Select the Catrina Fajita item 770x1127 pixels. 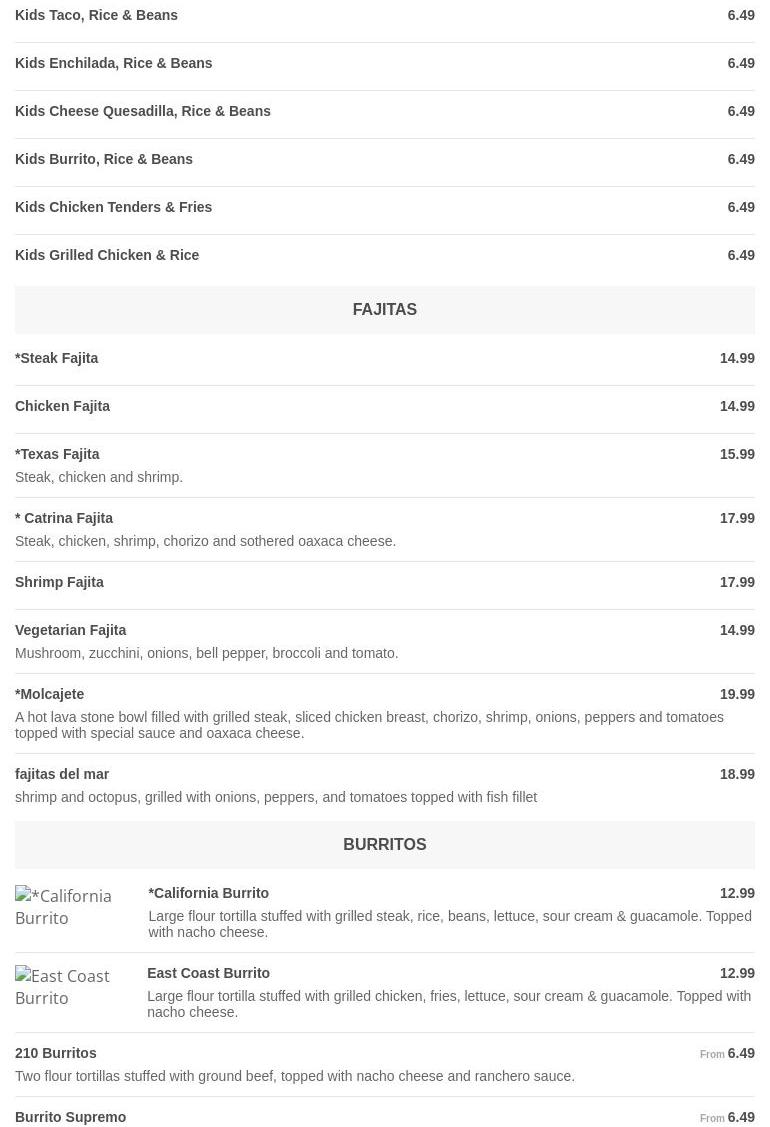tap(64, 519)
